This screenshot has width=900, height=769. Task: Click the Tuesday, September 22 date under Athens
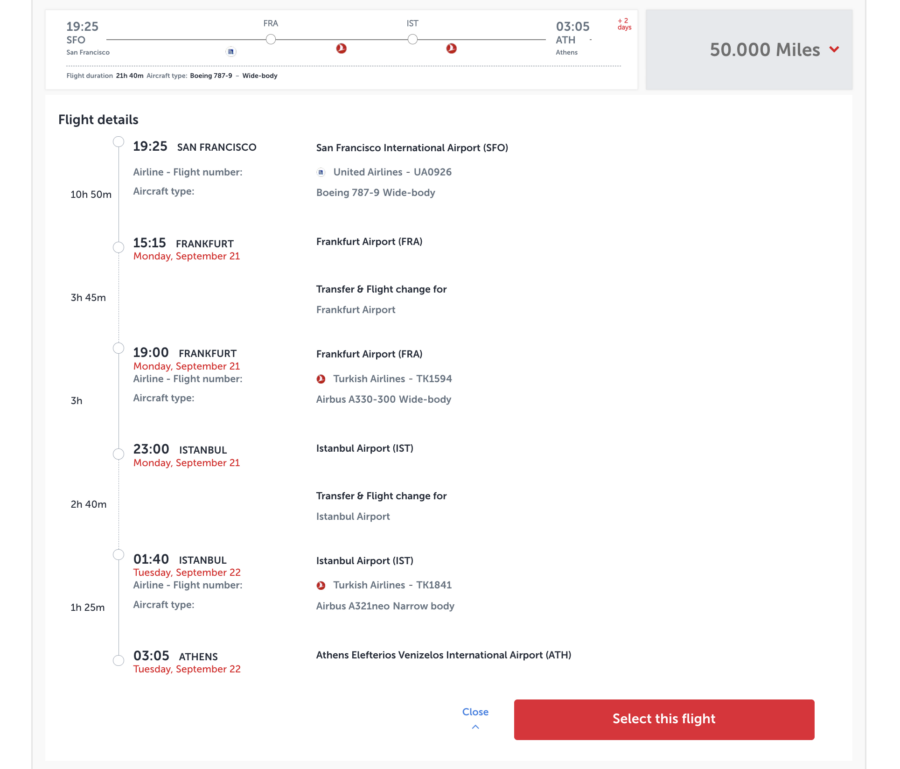click(x=187, y=669)
